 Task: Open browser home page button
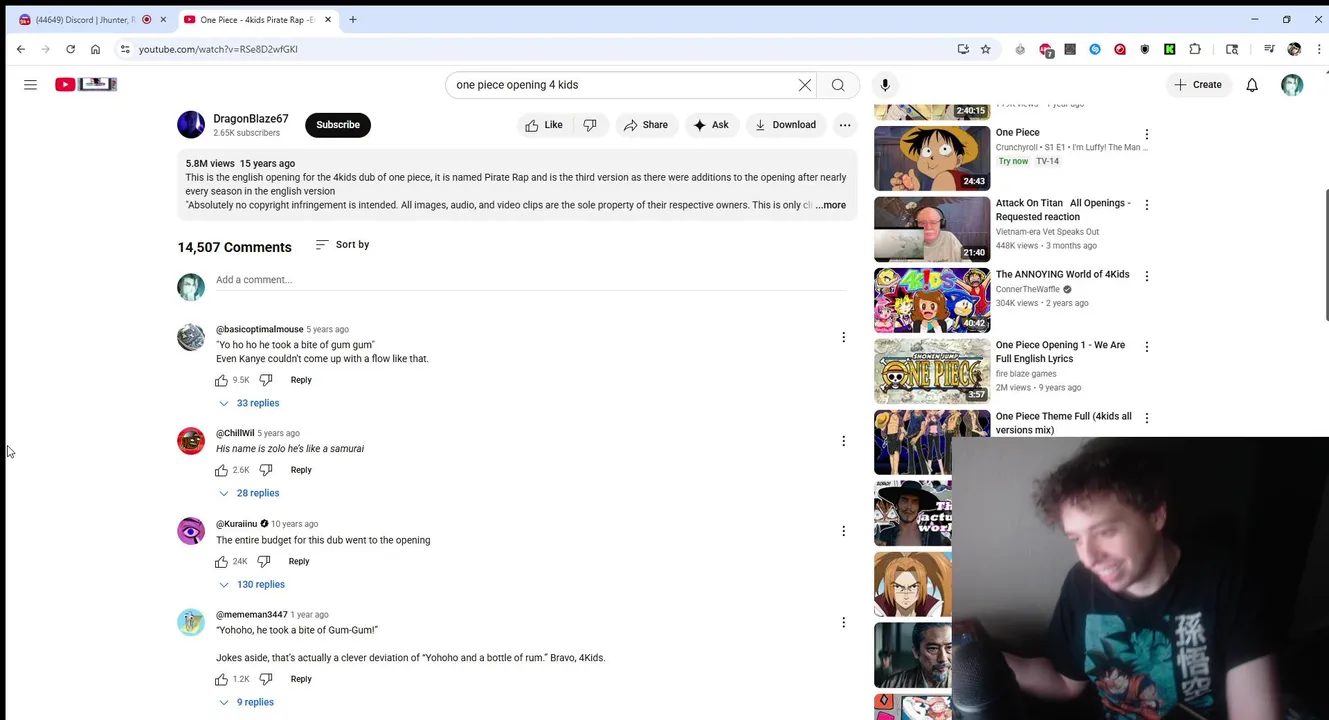tap(95, 49)
